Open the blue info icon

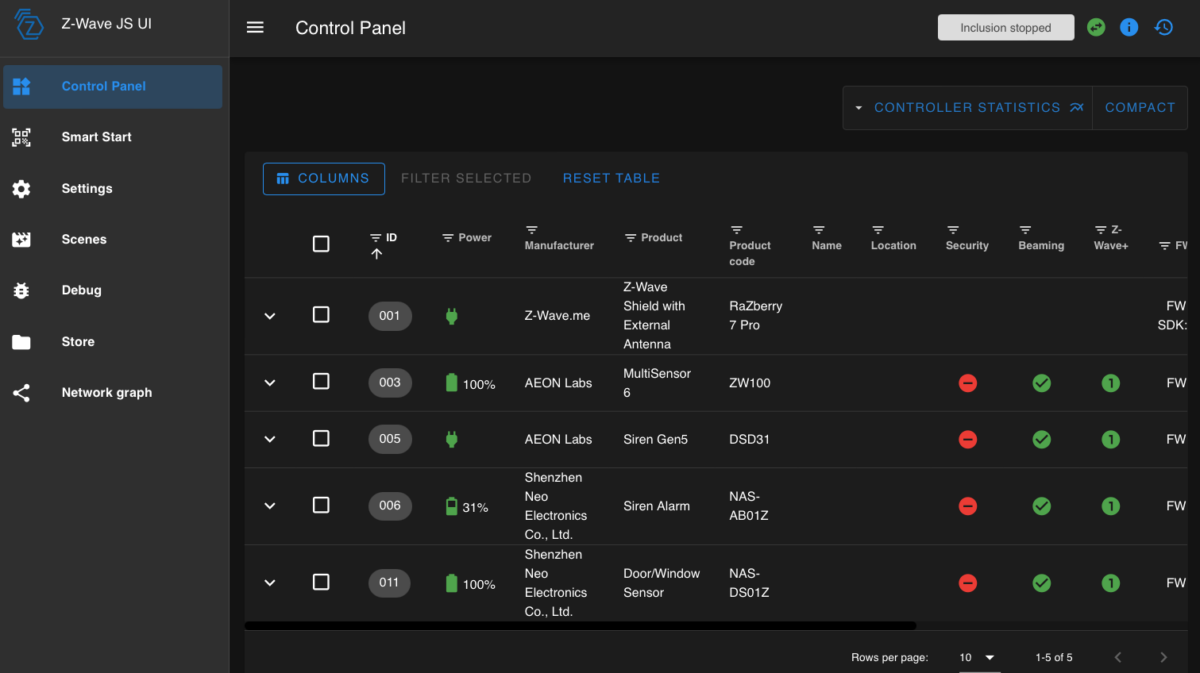(1129, 28)
